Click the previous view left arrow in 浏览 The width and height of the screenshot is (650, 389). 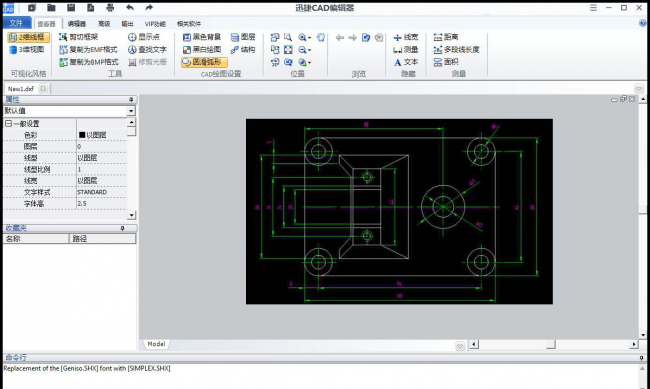pos(340,38)
